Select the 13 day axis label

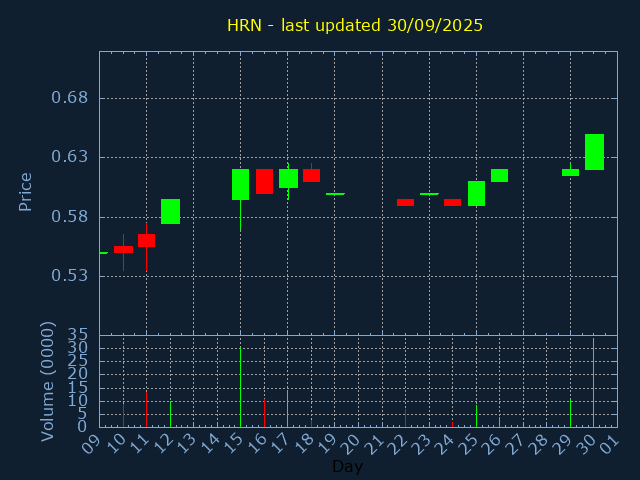pos(185,444)
